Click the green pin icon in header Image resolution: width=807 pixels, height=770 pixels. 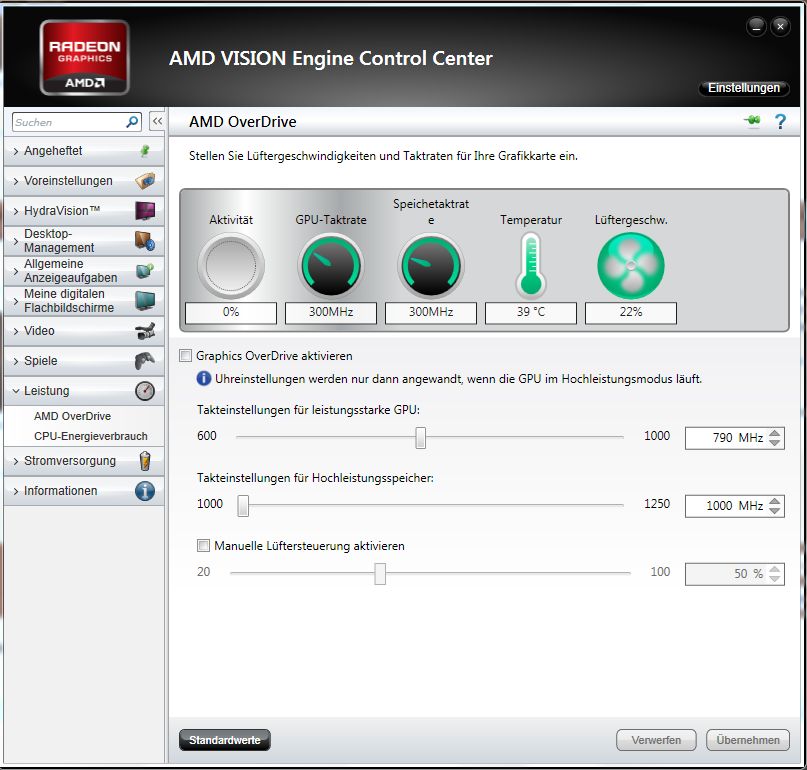pos(751,121)
